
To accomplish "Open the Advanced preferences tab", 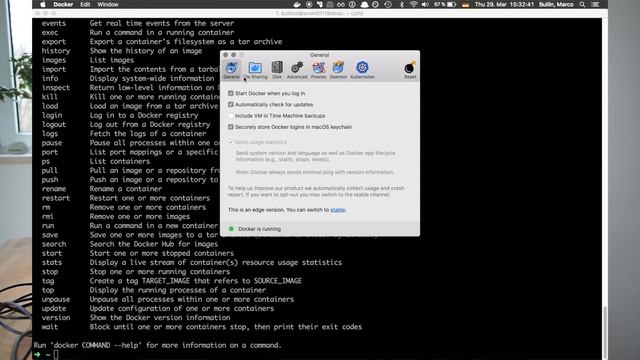I will [x=297, y=70].
